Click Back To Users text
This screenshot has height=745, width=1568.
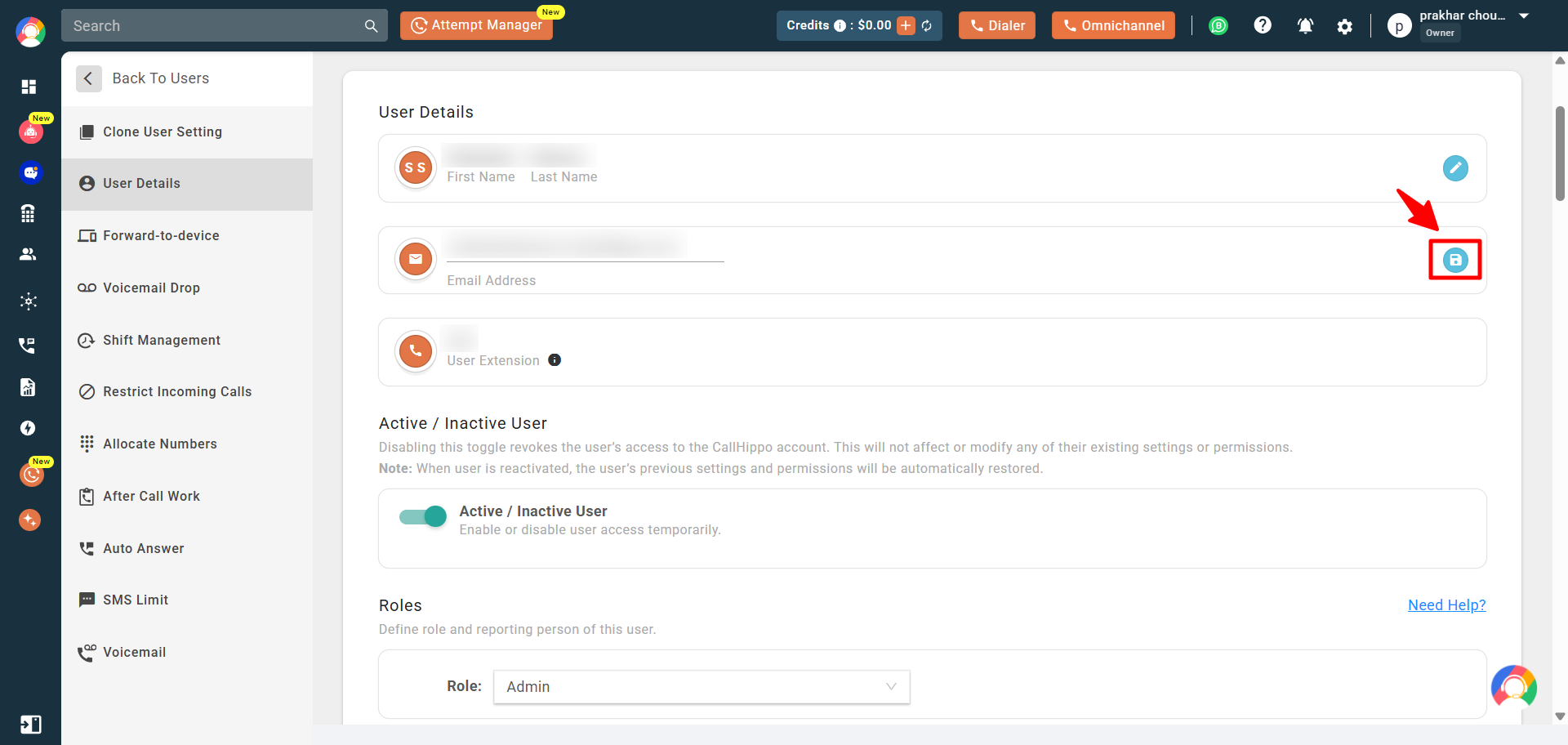tap(161, 78)
